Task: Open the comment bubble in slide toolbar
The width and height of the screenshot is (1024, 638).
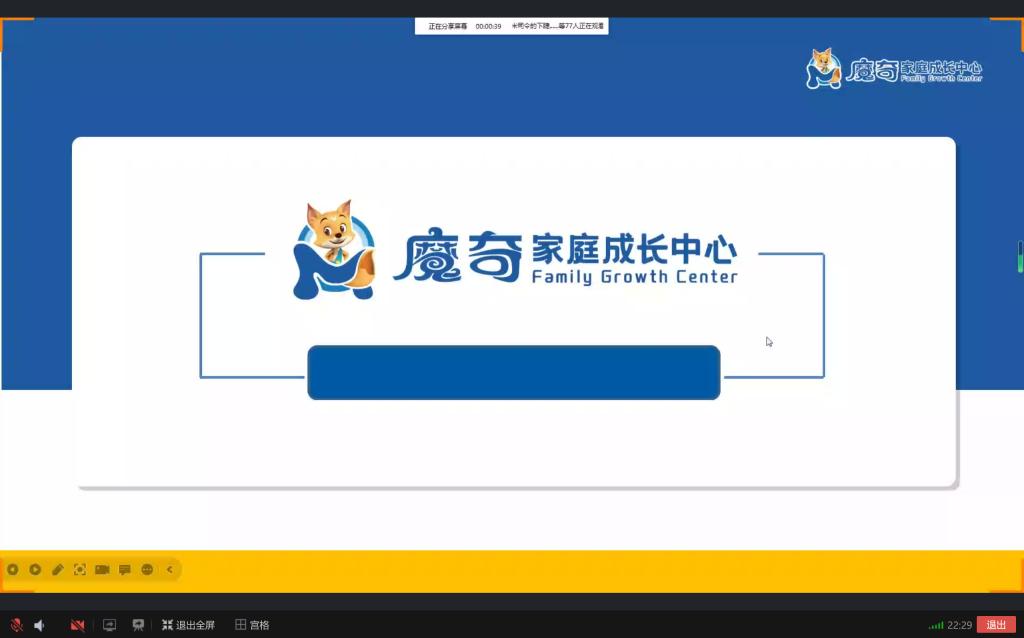Action: 125,569
